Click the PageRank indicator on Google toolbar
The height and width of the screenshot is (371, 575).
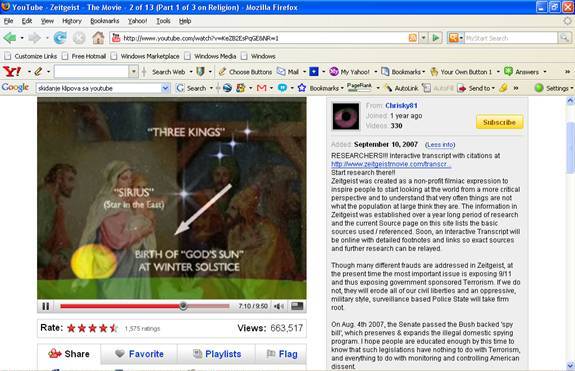tap(359, 87)
